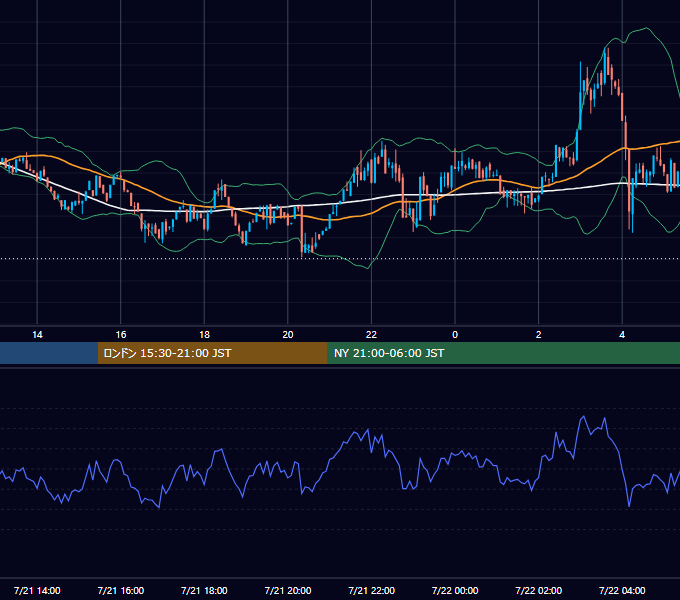Click the blue session bar before ロンドン

(49, 353)
